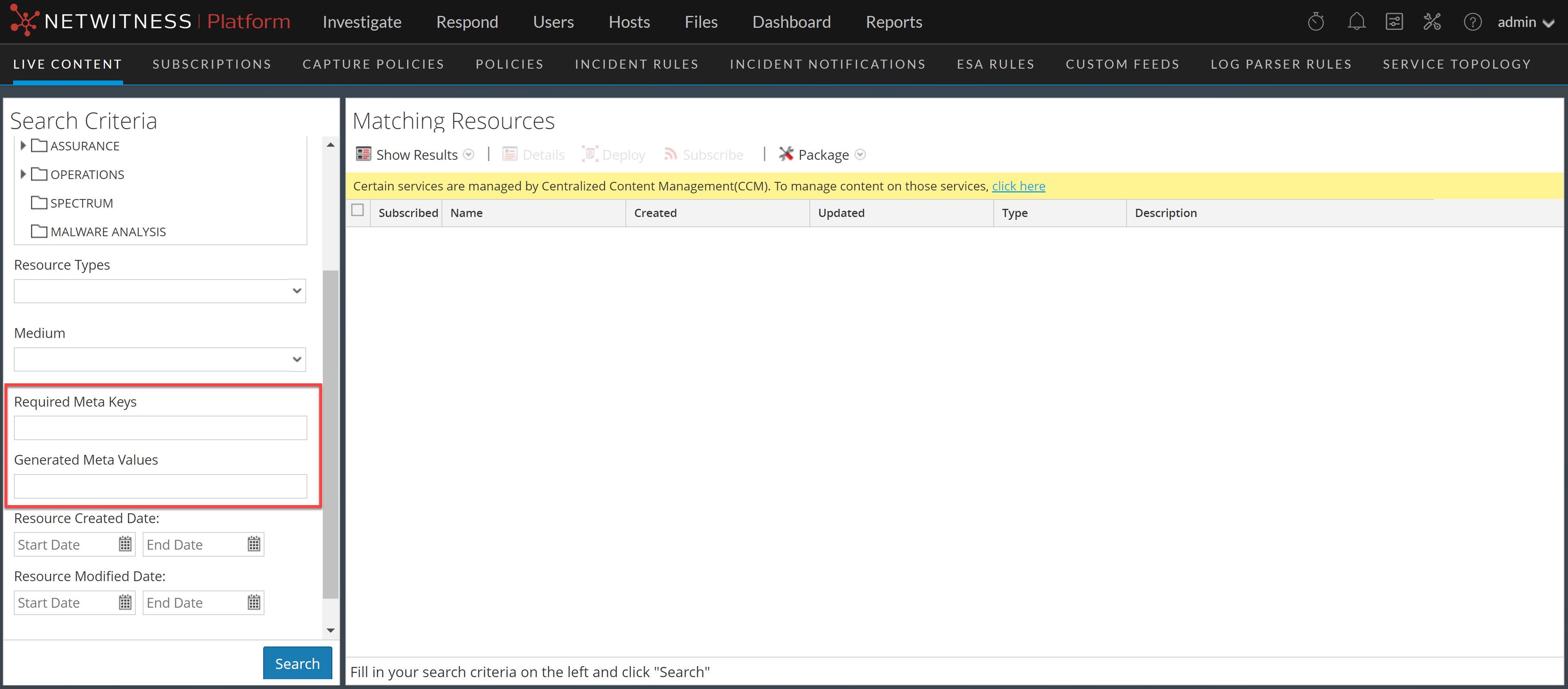The height and width of the screenshot is (689, 1568).
Task: Open Resource Created start date calendar
Action: [125, 544]
